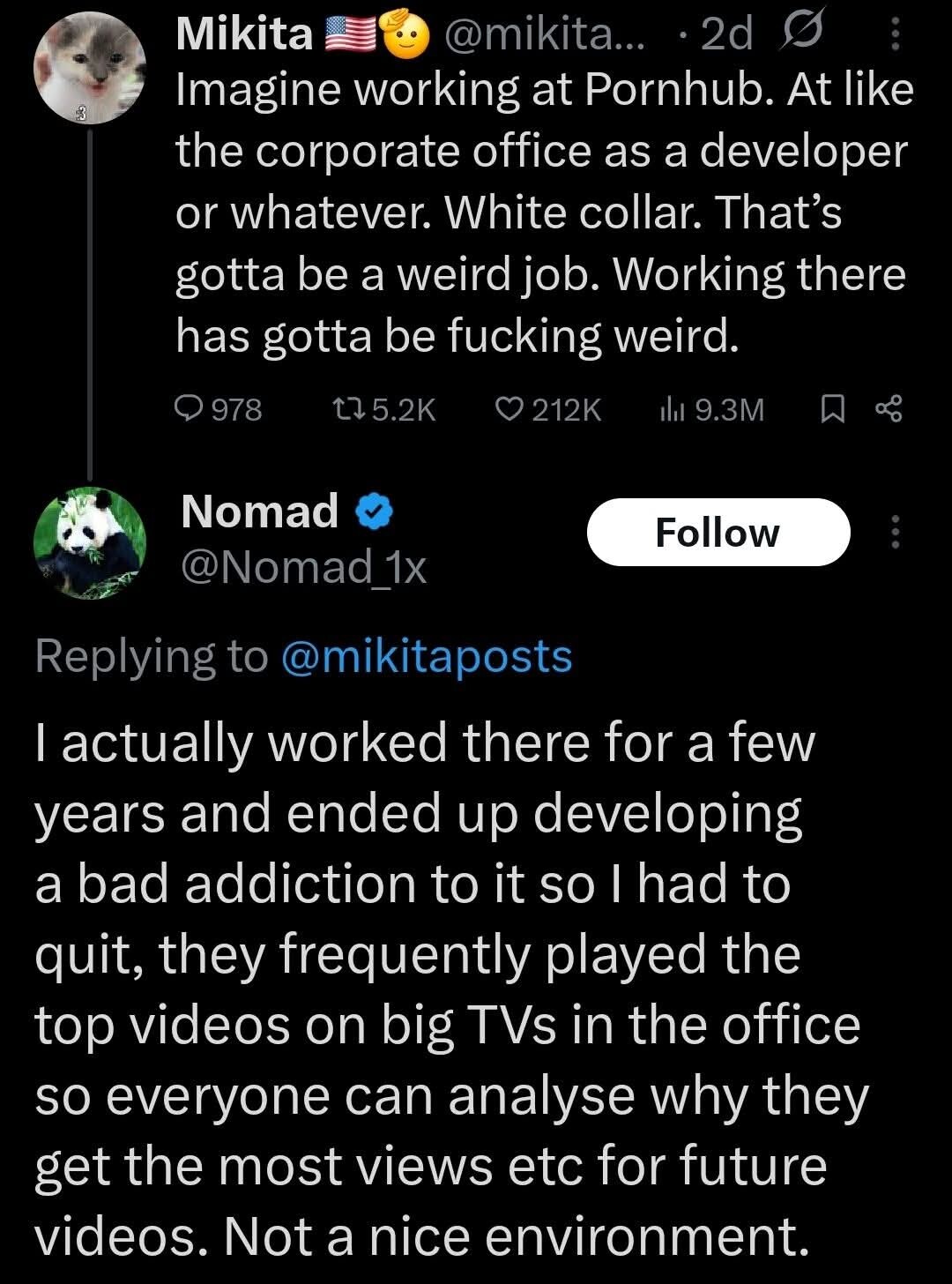Visit the @Nomad_1x handle profile
This screenshot has height=1284, width=952.
pyautogui.click(x=303, y=568)
